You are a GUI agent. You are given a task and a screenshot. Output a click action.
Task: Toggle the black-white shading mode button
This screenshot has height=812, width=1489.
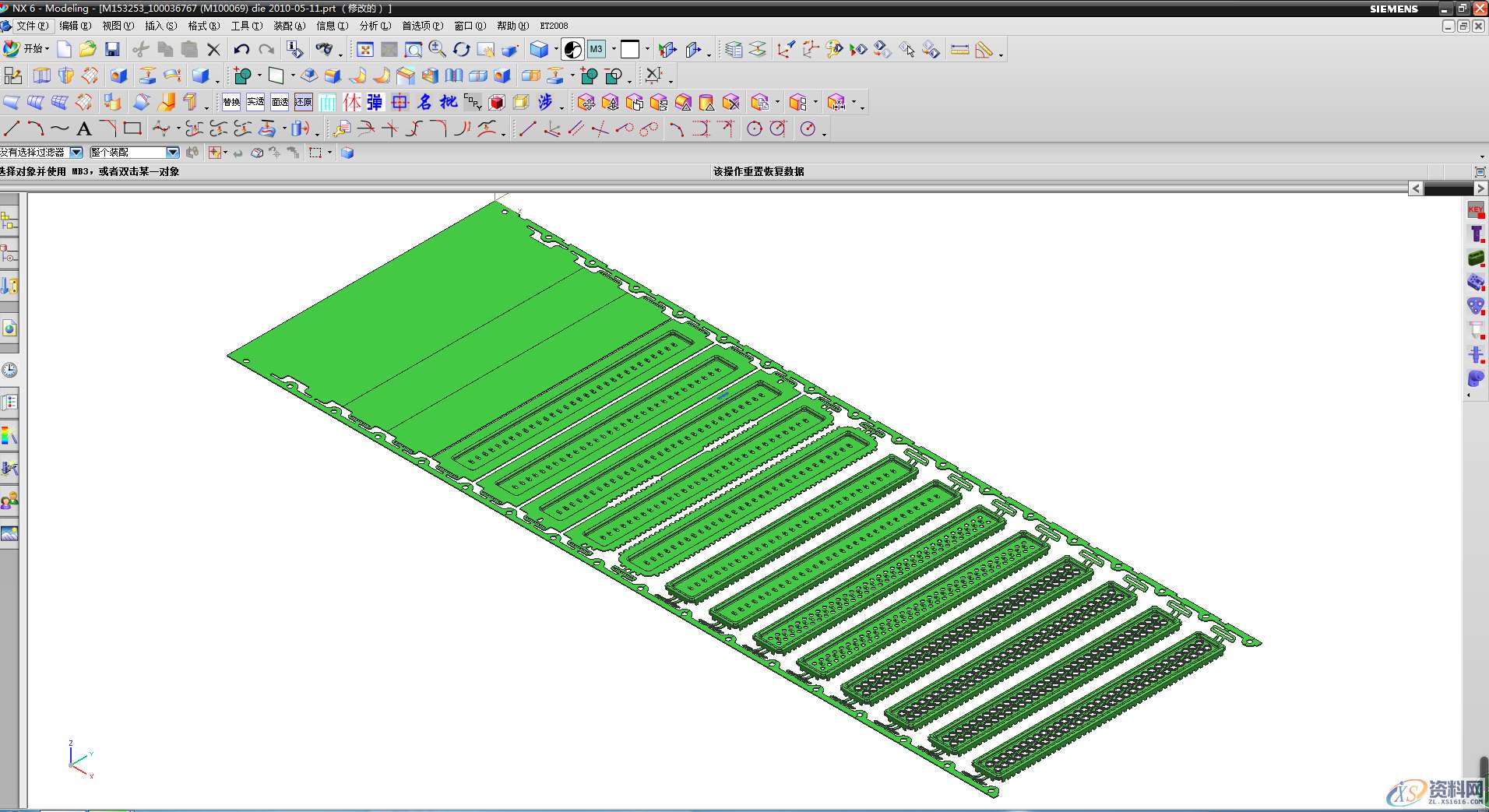point(572,50)
